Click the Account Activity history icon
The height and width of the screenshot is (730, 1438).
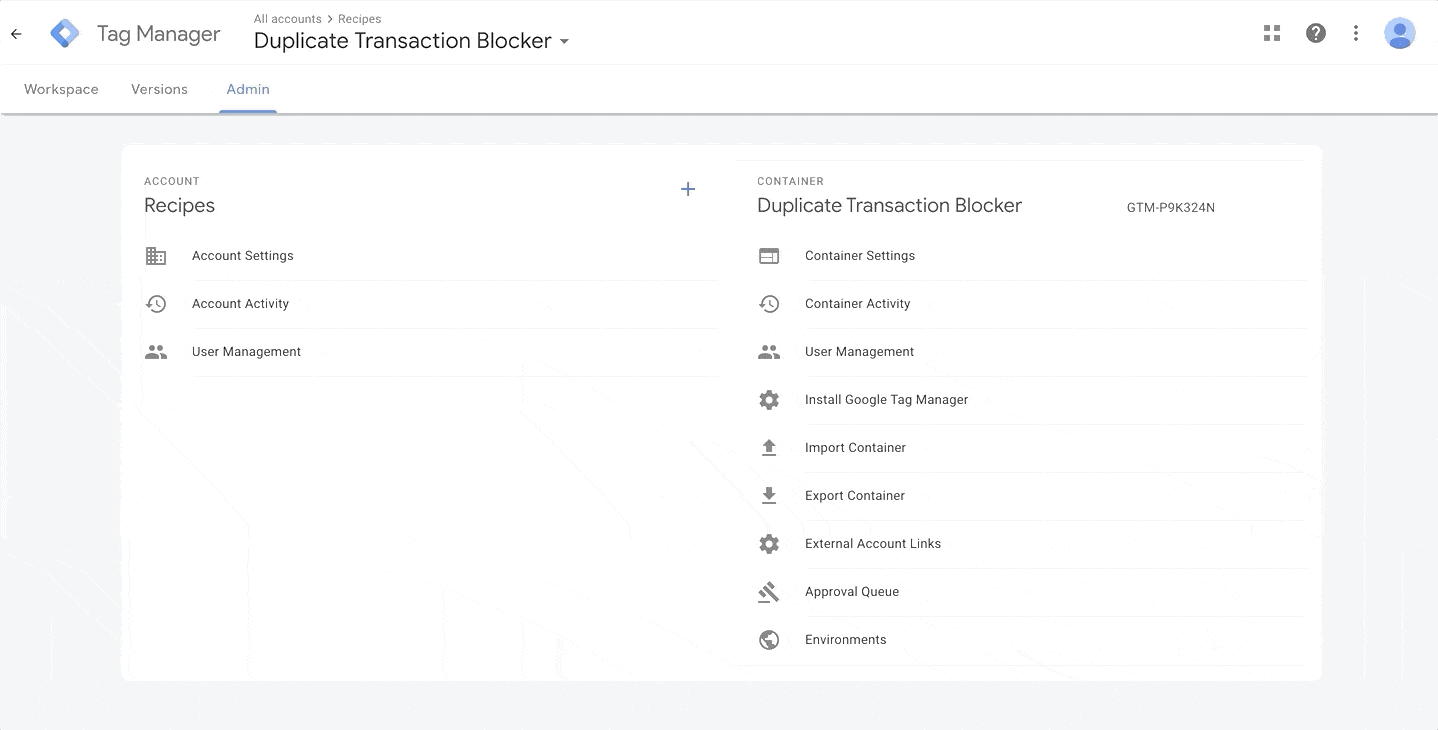pos(156,304)
